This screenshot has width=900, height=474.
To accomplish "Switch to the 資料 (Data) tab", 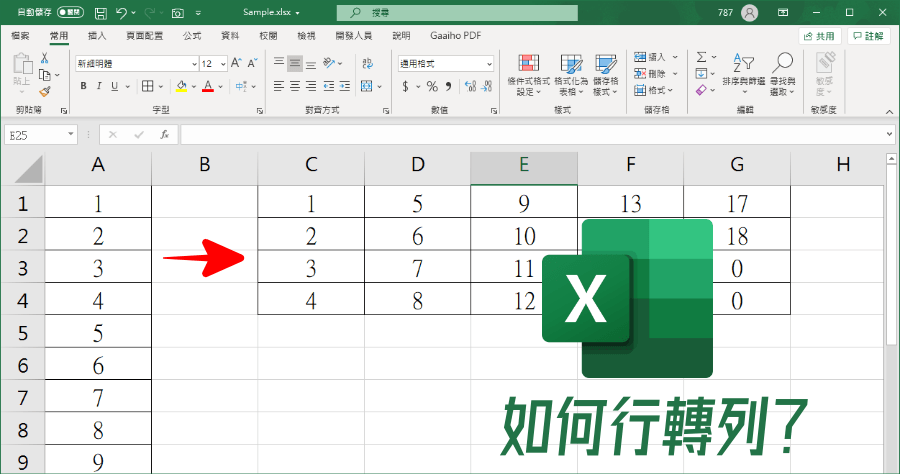I will (230, 36).
